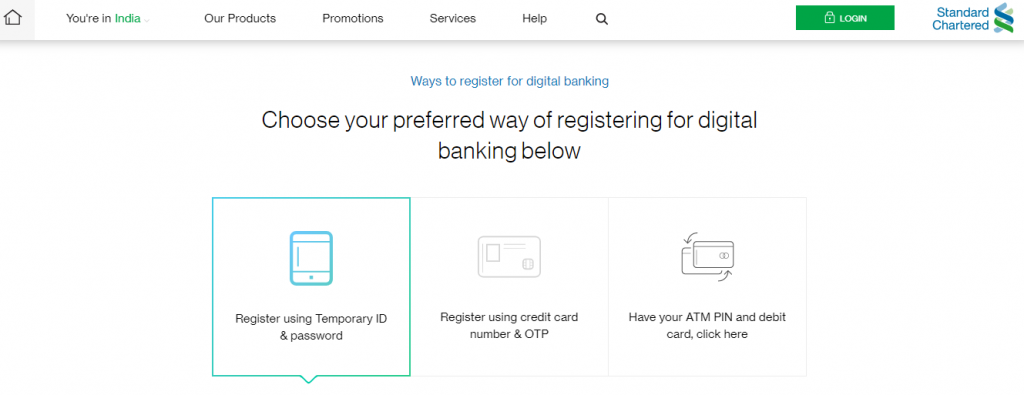Open the You're in India country selector
Image resolution: width=1024 pixels, height=395 pixels.
(x=108, y=19)
